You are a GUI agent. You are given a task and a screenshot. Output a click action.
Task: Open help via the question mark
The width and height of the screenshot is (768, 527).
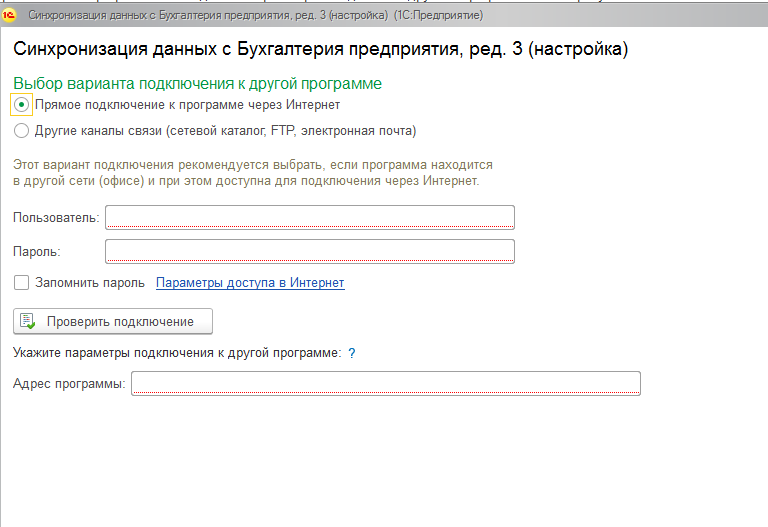[x=352, y=353]
